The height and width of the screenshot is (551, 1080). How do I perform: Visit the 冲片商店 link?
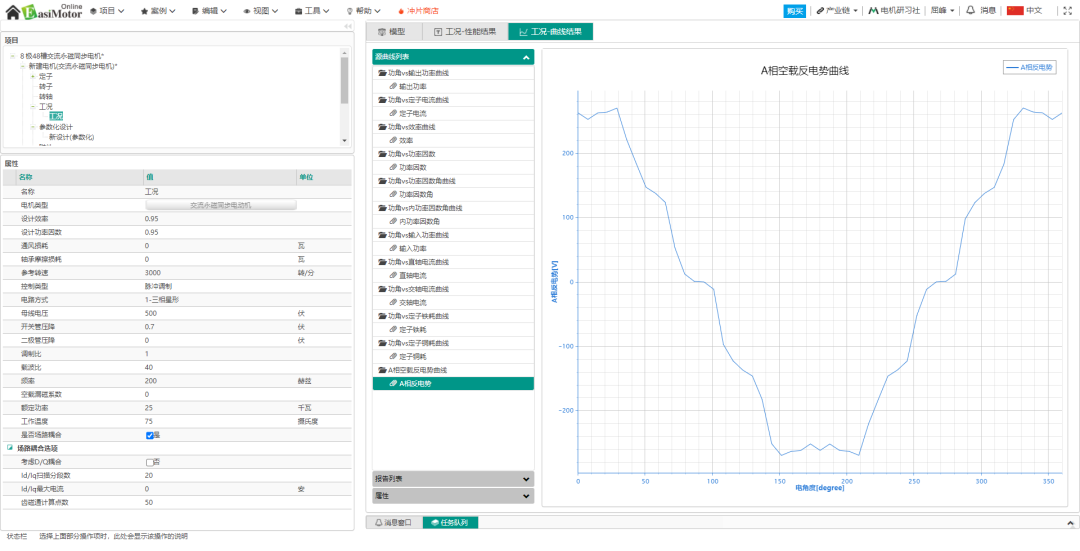pyautogui.click(x=418, y=11)
